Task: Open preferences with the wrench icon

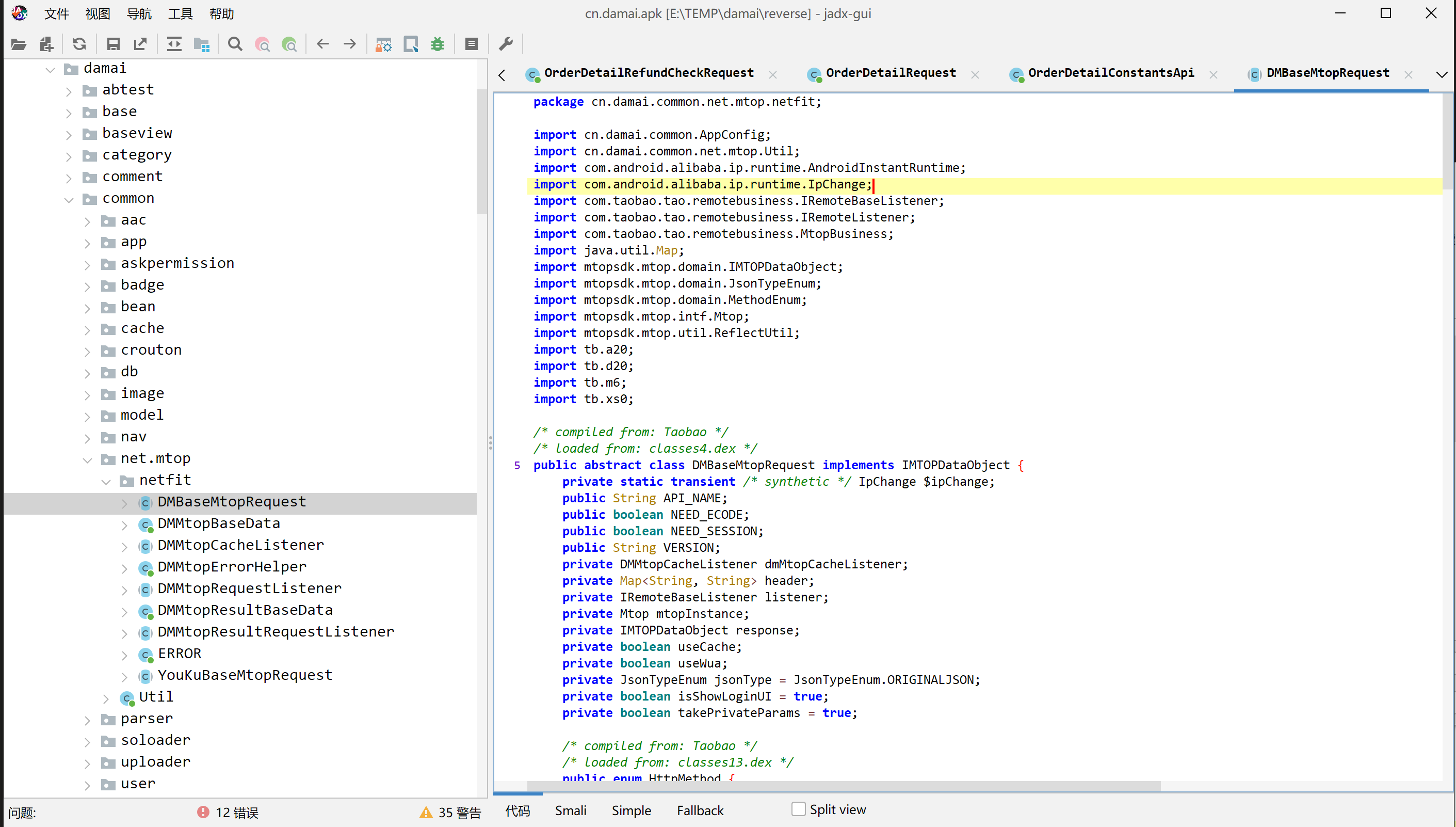Action: point(506,44)
